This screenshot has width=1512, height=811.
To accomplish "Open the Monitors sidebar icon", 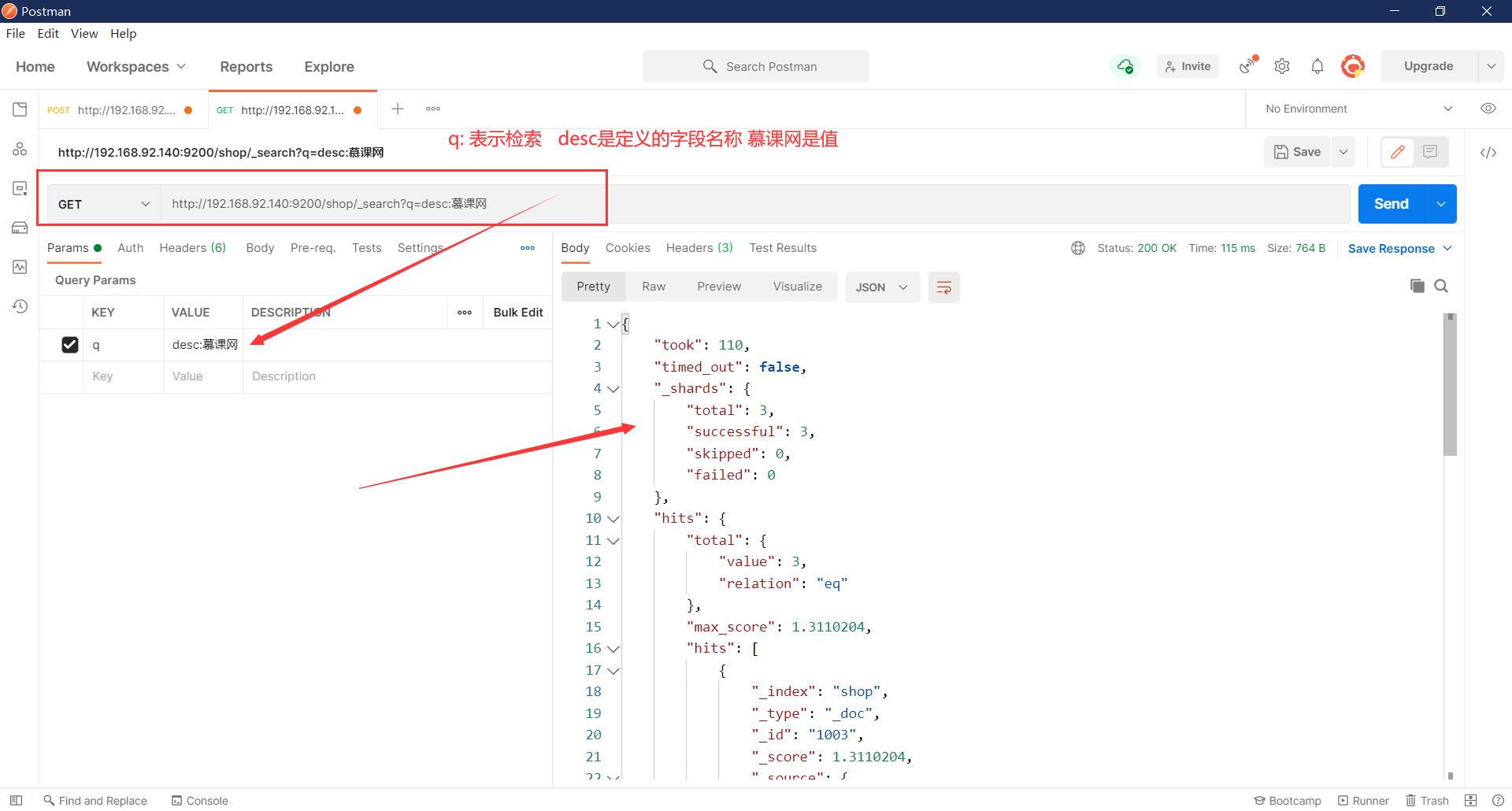I will (20, 267).
